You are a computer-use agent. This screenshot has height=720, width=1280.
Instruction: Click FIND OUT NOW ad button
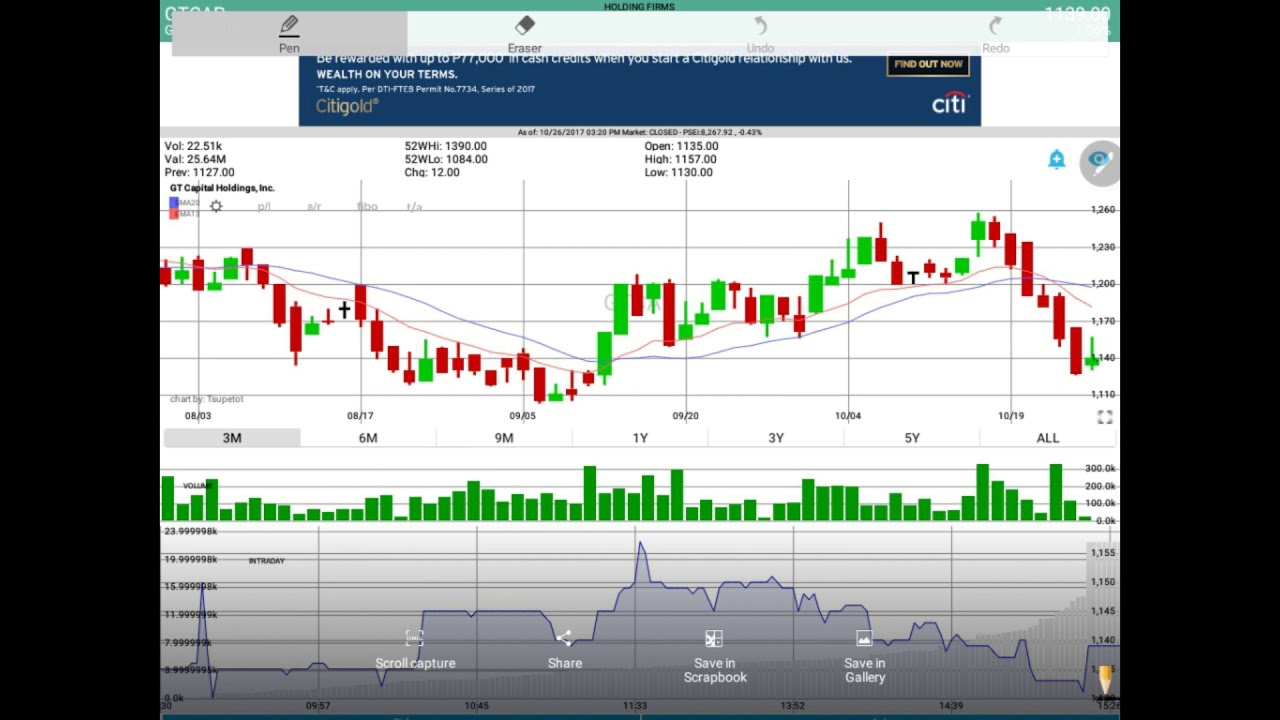point(928,64)
